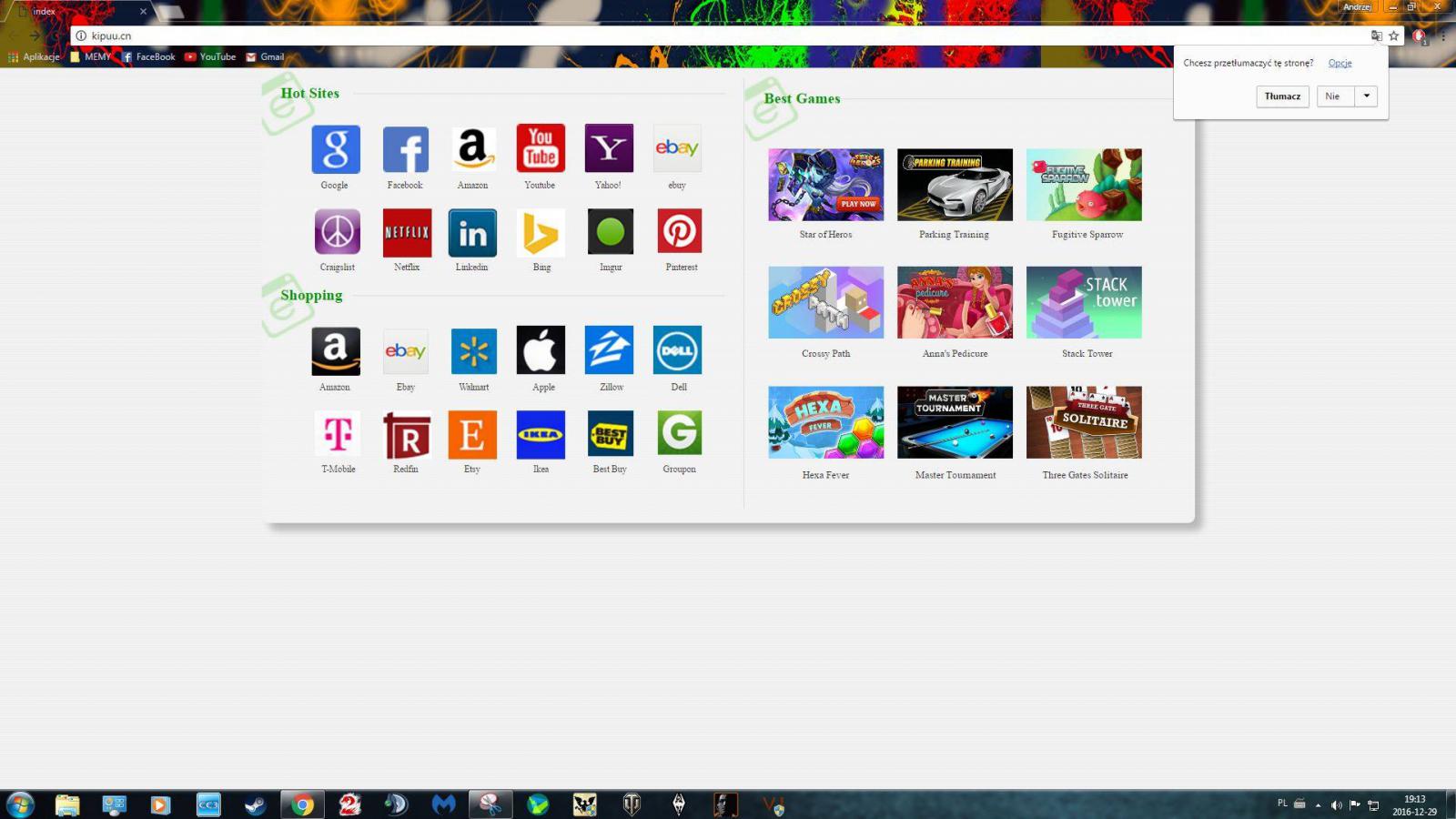Click the Star of Heros game title
Screen dimensions: 1456x819
[x=825, y=235]
